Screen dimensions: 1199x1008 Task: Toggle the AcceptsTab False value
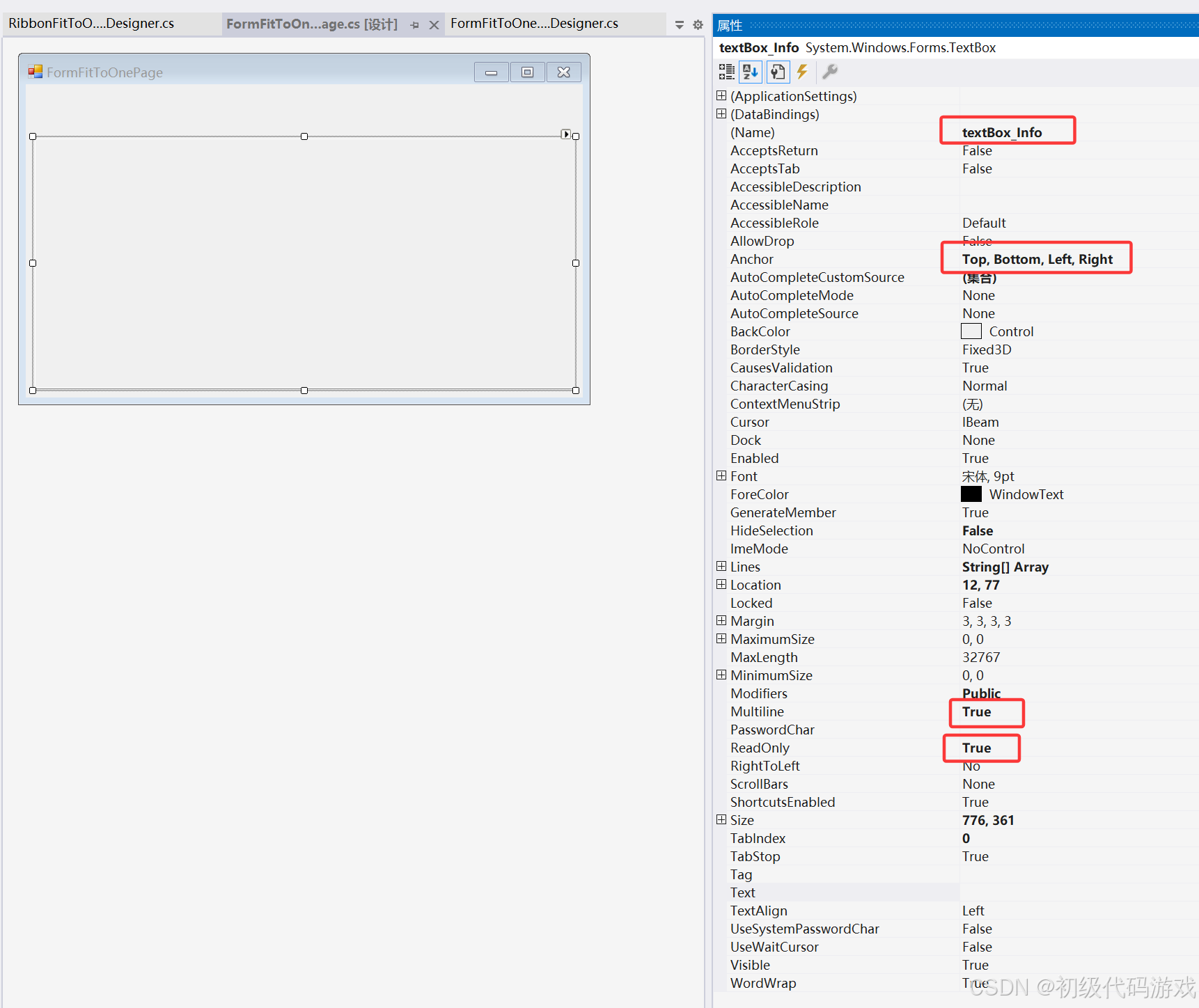[x=977, y=168]
